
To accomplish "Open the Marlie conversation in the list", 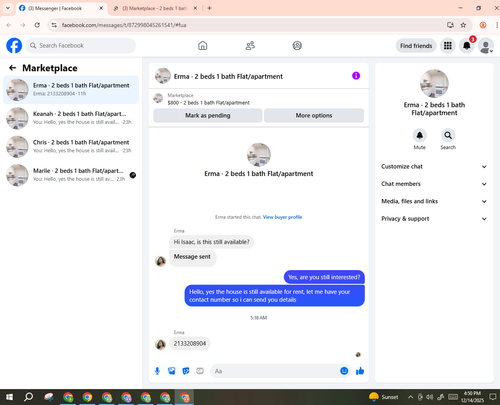I will (x=71, y=175).
